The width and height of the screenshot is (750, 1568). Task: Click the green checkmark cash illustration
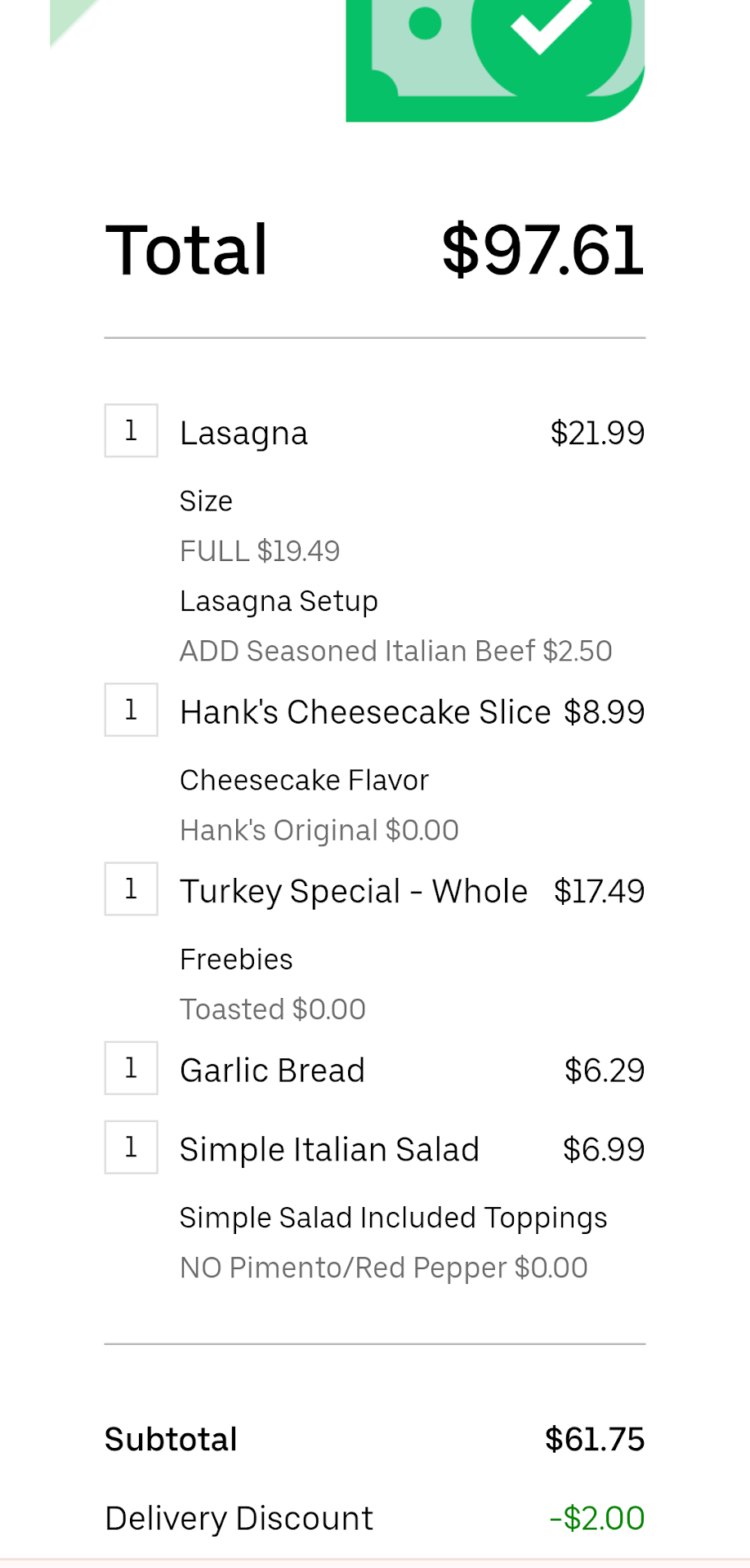pos(495,57)
